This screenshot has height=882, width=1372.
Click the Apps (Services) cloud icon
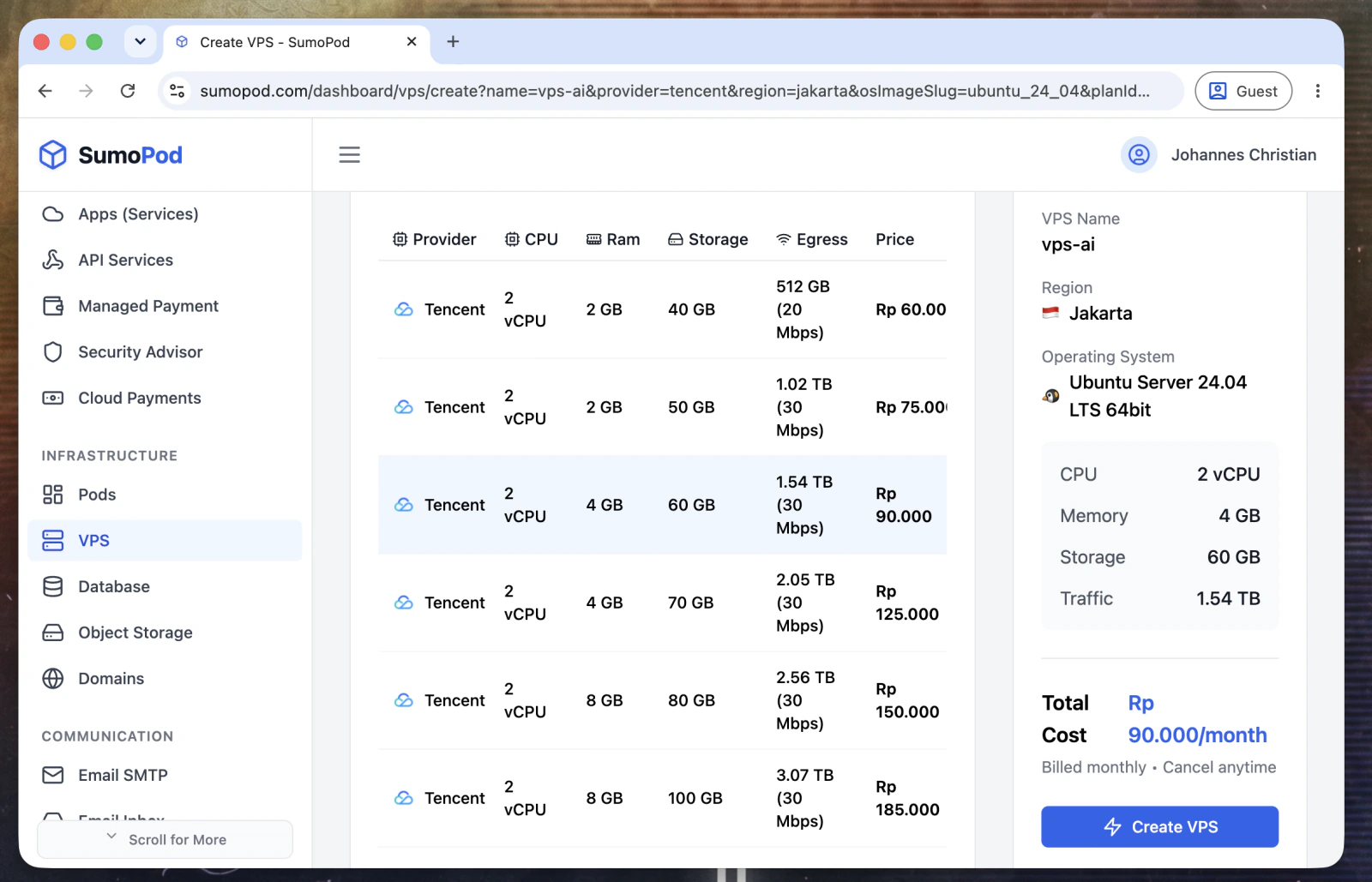coord(53,214)
